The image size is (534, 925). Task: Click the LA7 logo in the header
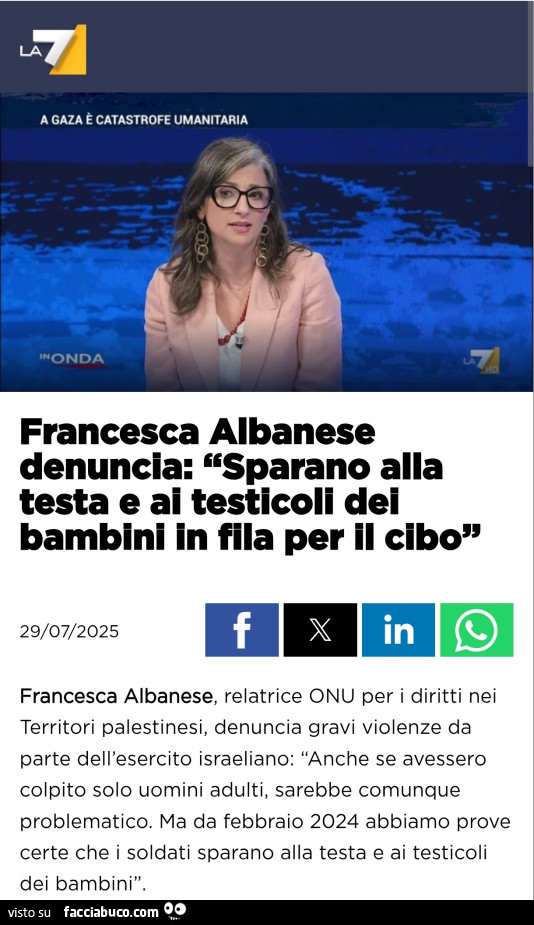pos(53,50)
